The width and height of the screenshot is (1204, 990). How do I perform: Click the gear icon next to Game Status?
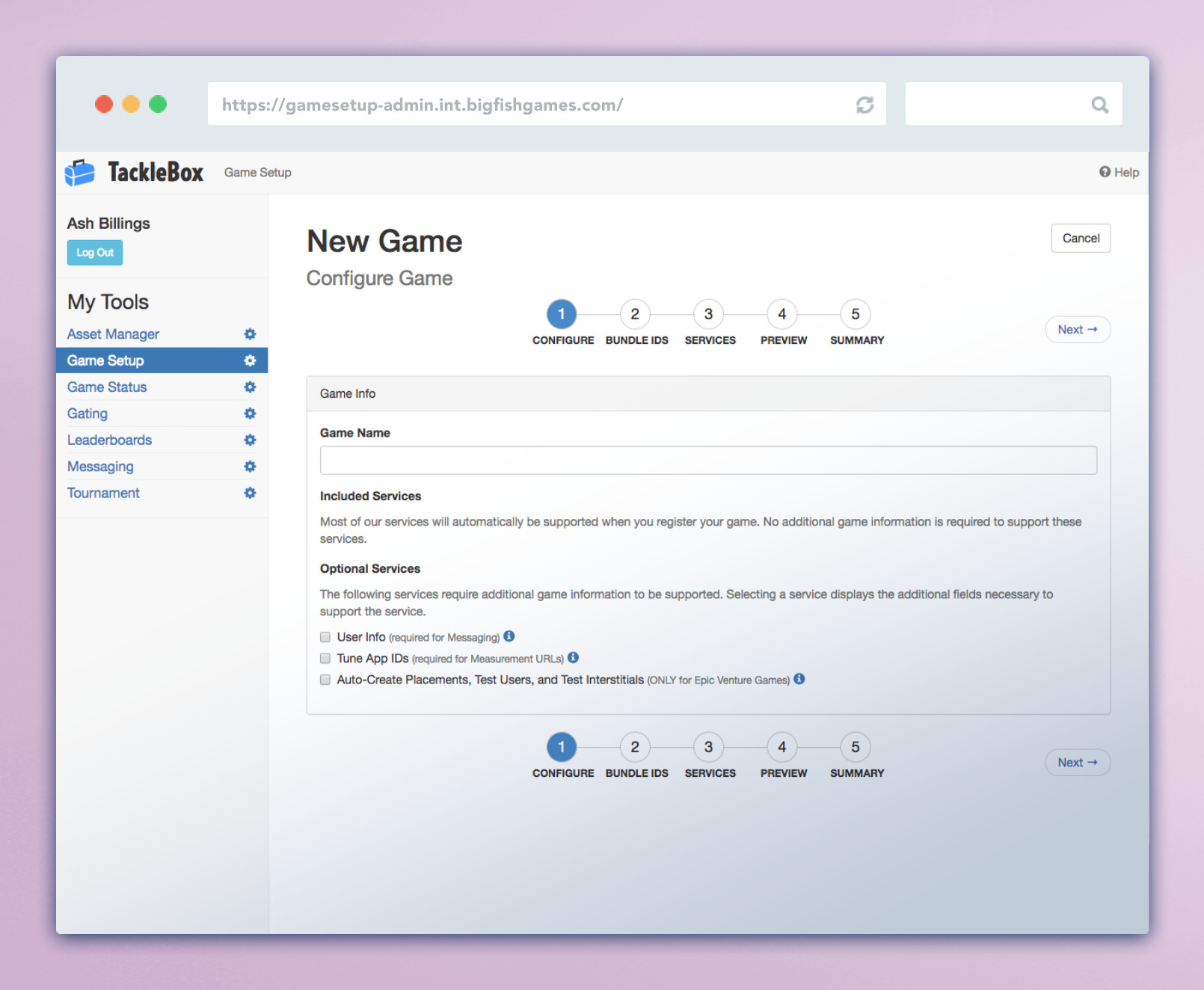[x=250, y=387]
